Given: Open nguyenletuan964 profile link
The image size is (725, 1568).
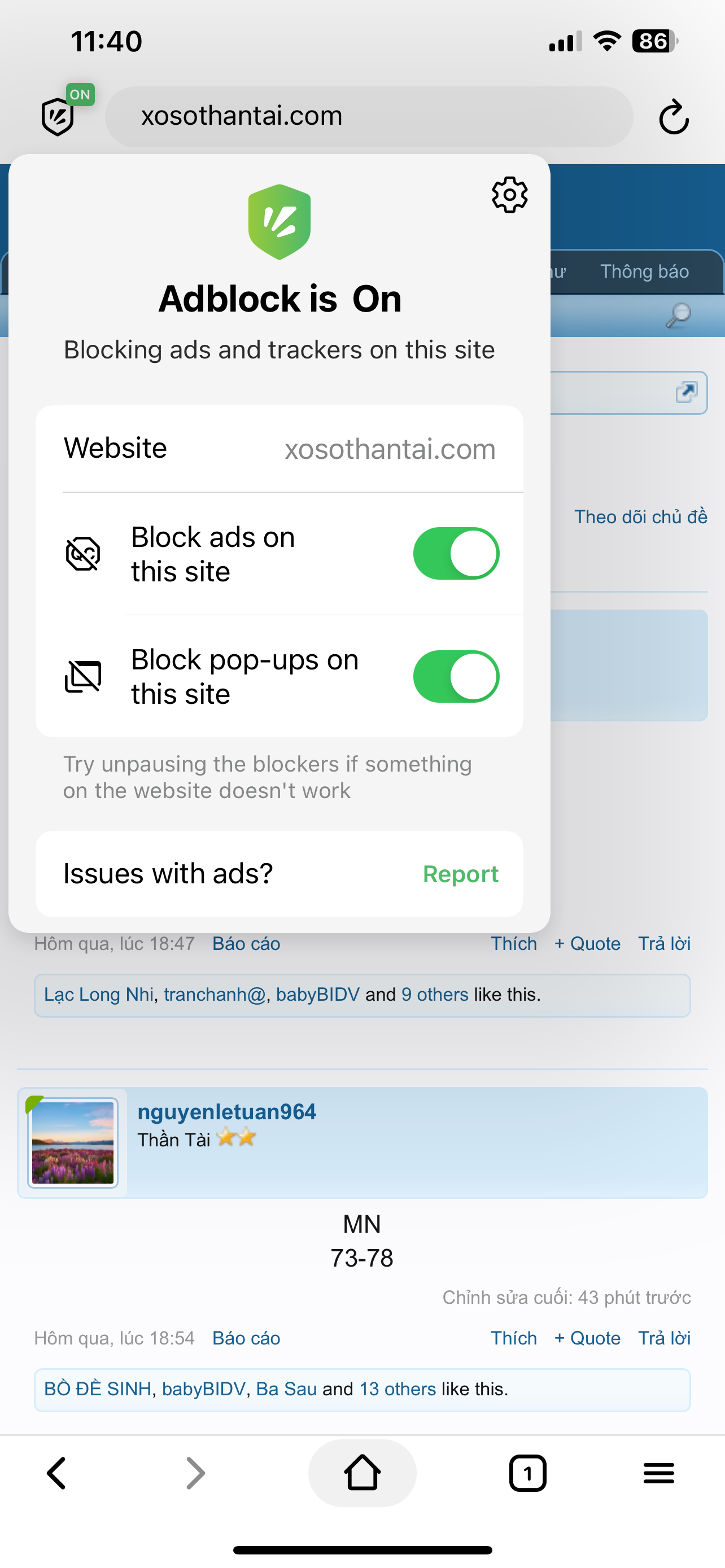Looking at the screenshot, I should 226,1112.
